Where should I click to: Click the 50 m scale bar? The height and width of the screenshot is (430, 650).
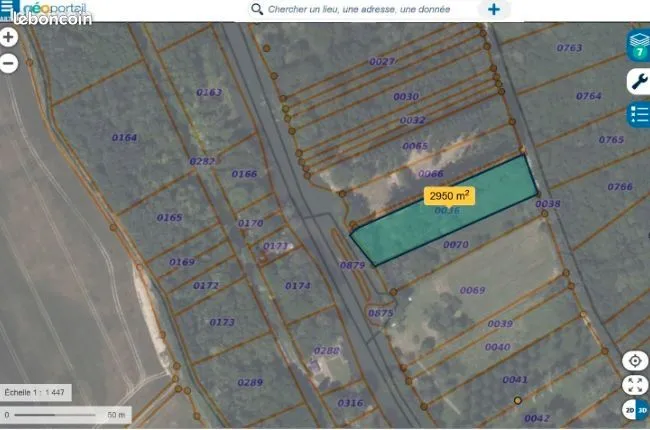coord(65,415)
